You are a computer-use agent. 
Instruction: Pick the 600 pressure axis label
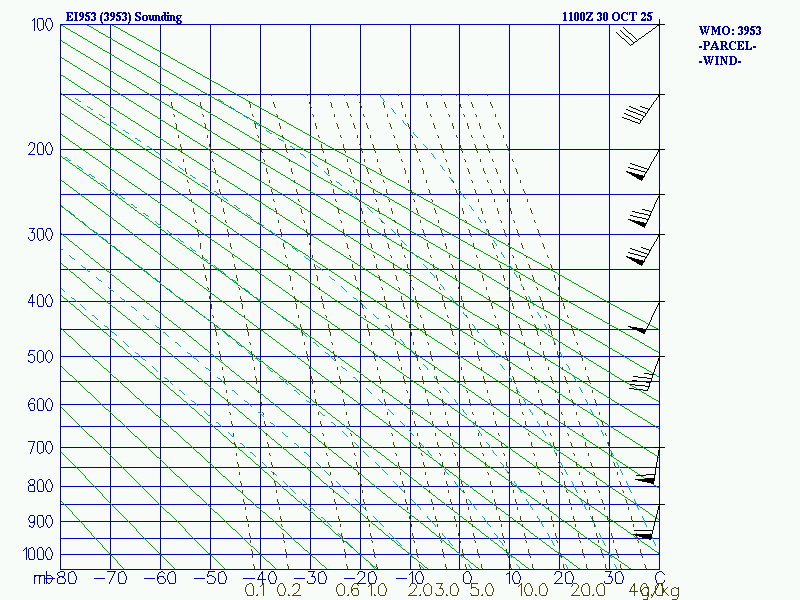[x=40, y=405]
